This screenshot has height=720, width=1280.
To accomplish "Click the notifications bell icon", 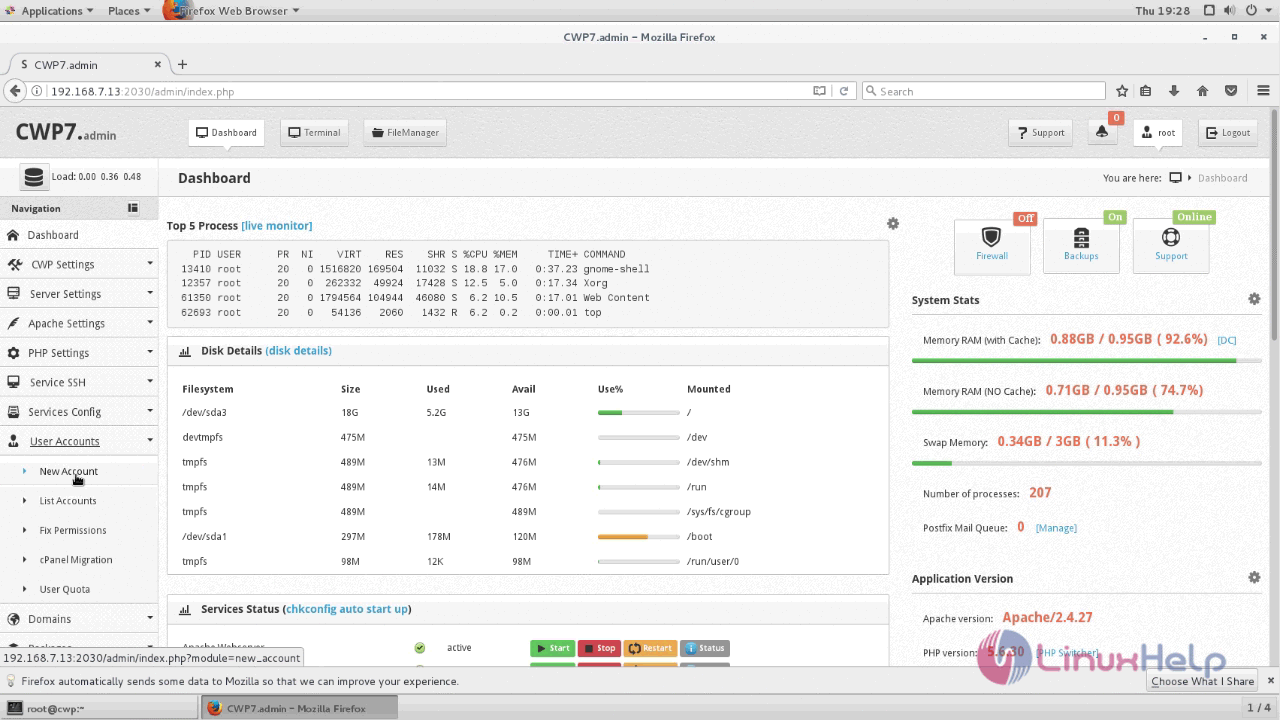I will pos(1102,132).
